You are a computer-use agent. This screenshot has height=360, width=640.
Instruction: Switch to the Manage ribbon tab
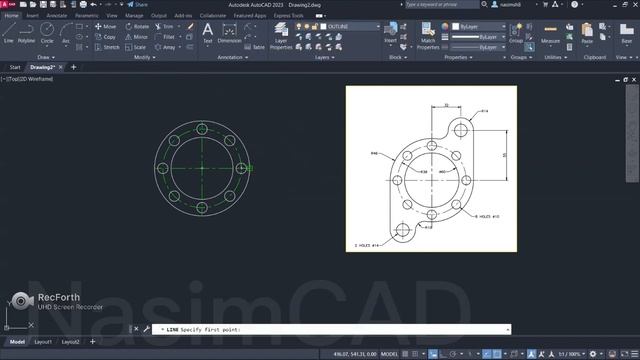point(134,16)
